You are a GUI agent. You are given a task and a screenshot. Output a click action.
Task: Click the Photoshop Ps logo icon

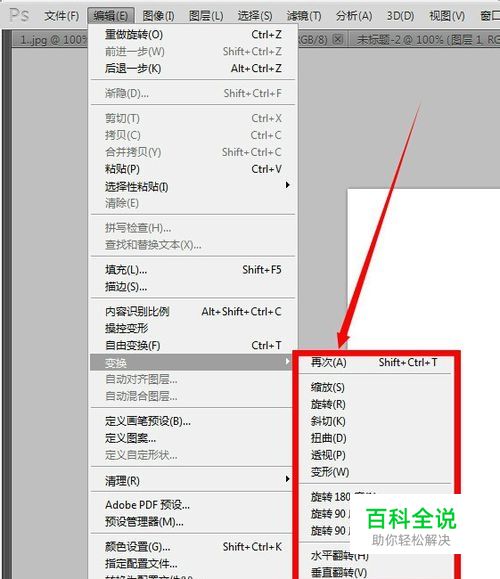point(18,15)
